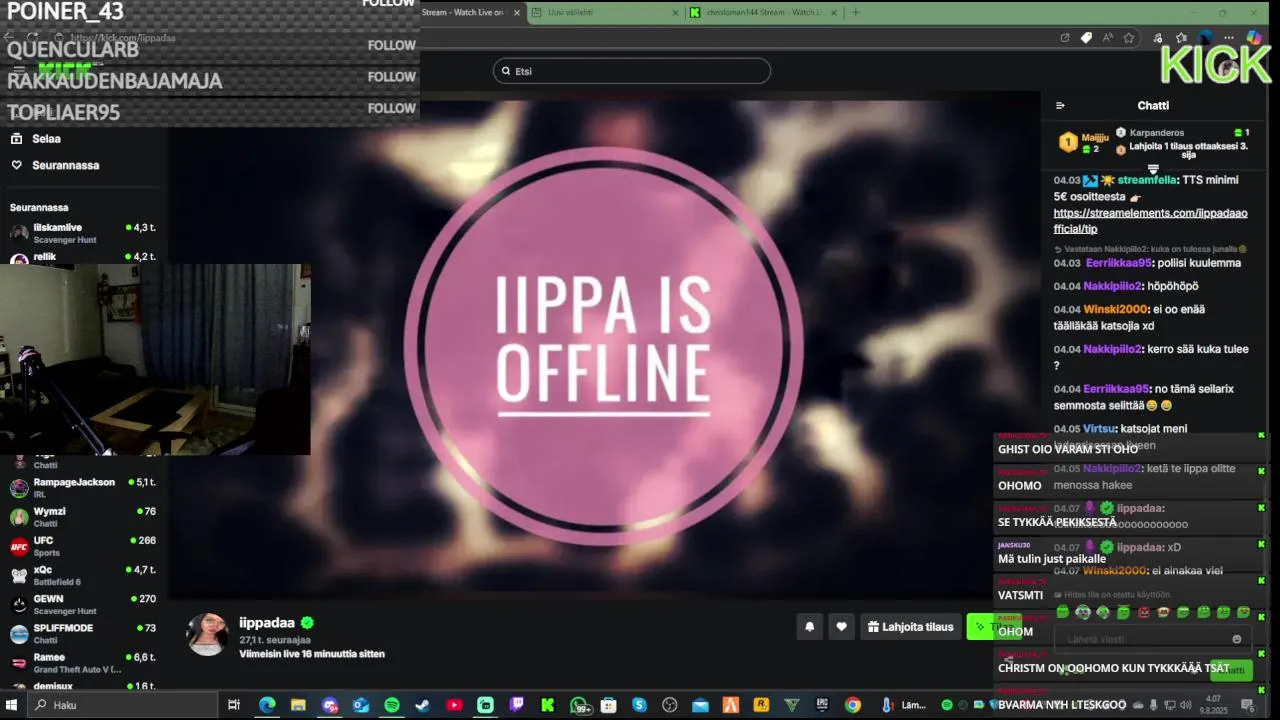Viewport: 1280px width, 720px height.
Task: Open Epic Games from taskbar
Action: (x=822, y=705)
